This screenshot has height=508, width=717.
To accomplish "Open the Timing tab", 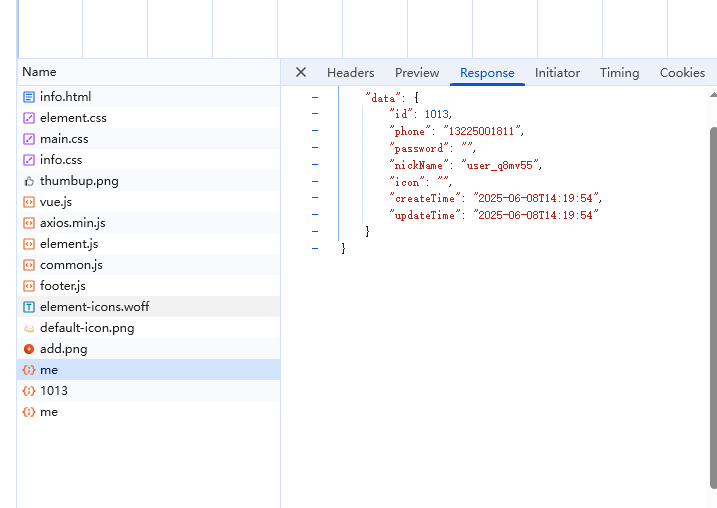I will pyautogui.click(x=620, y=73).
